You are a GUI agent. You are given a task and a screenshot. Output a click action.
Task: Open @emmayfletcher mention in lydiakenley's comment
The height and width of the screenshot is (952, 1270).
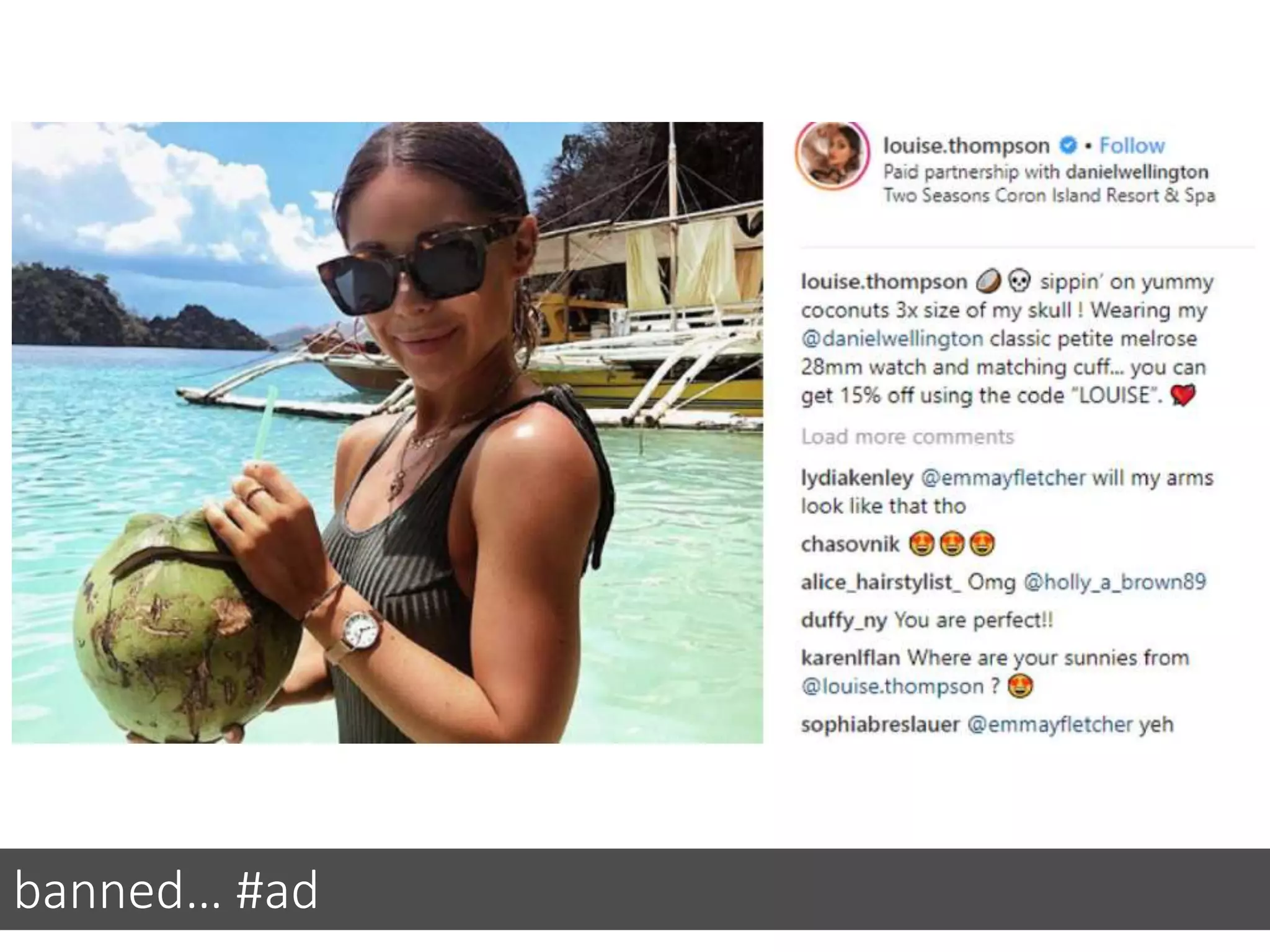coord(1003,478)
